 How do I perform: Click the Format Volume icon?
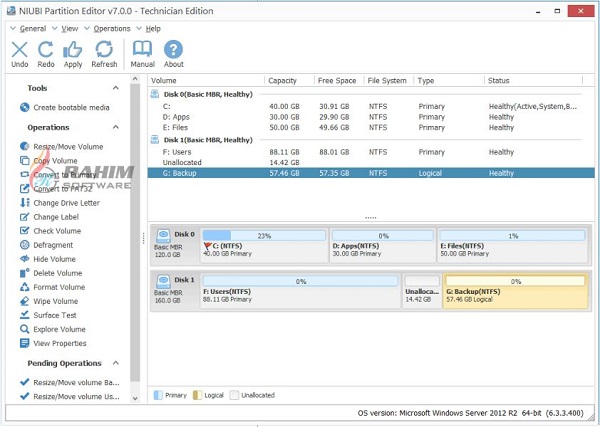(24, 287)
